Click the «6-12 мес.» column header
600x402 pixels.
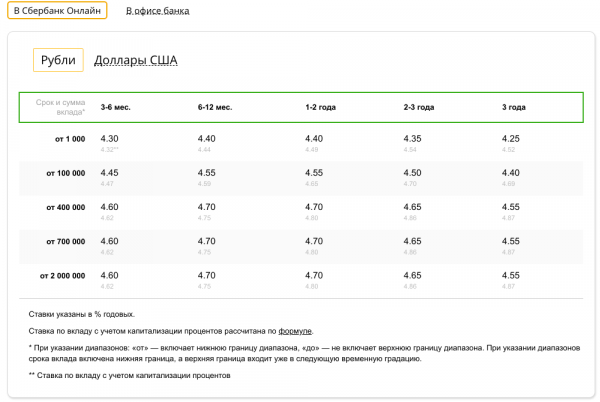(x=215, y=107)
